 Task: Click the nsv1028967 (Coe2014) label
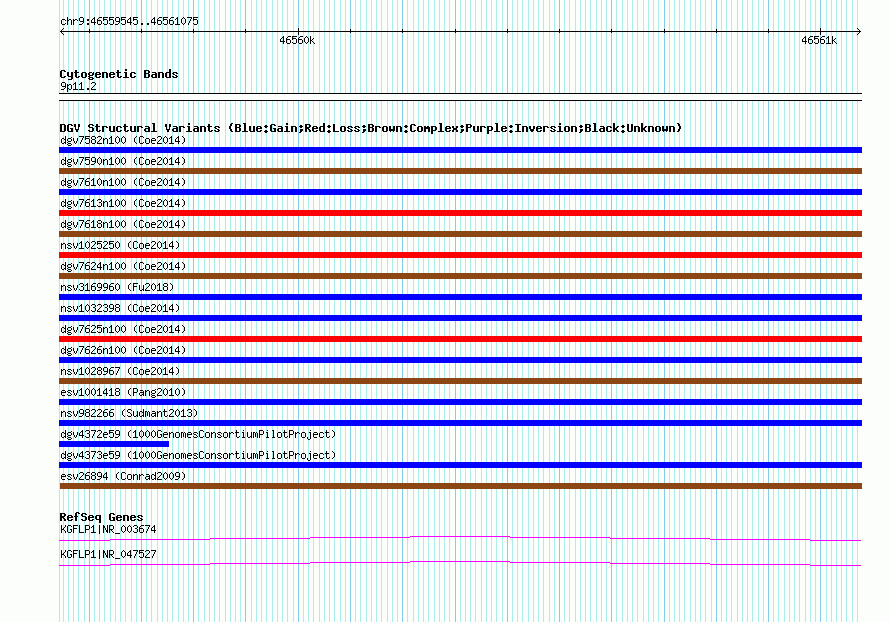tap(120, 371)
